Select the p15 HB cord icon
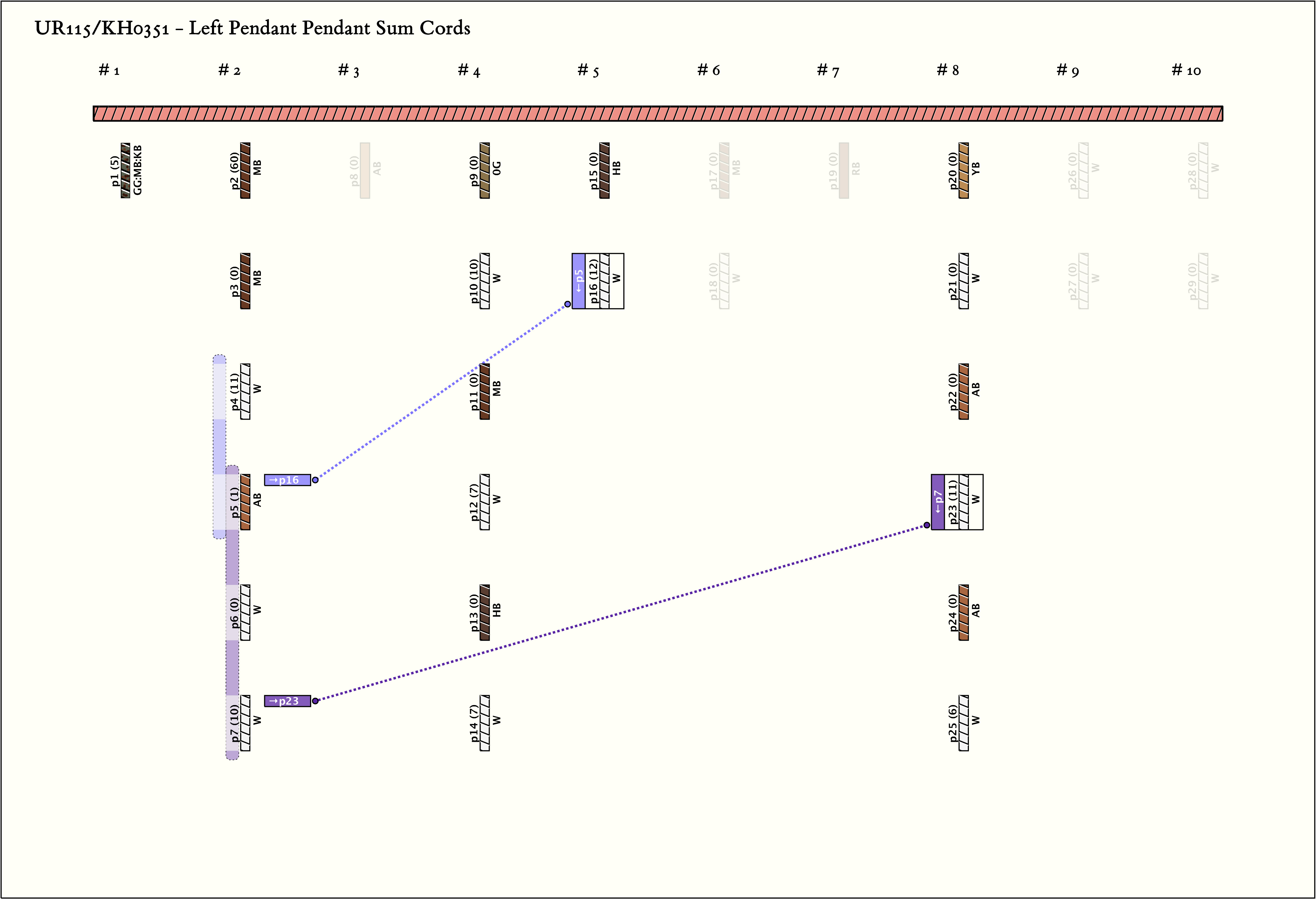Image resolution: width=1316 pixels, height=899 pixels. [x=604, y=170]
